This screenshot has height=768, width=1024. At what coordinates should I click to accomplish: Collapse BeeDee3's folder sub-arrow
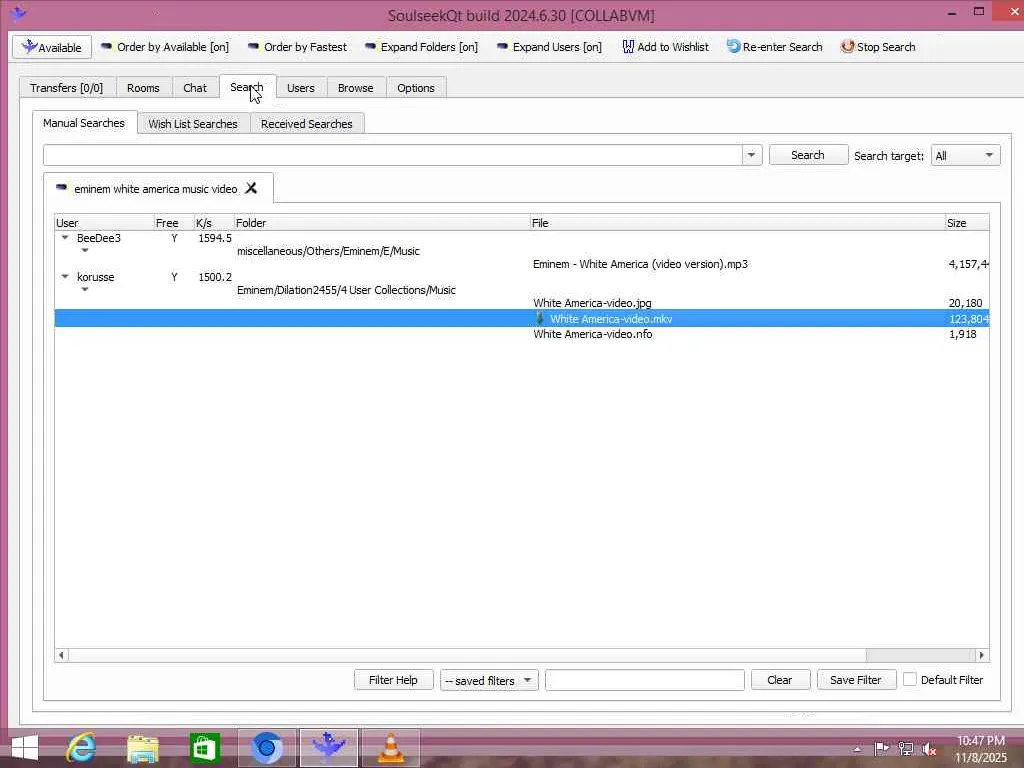(85, 250)
